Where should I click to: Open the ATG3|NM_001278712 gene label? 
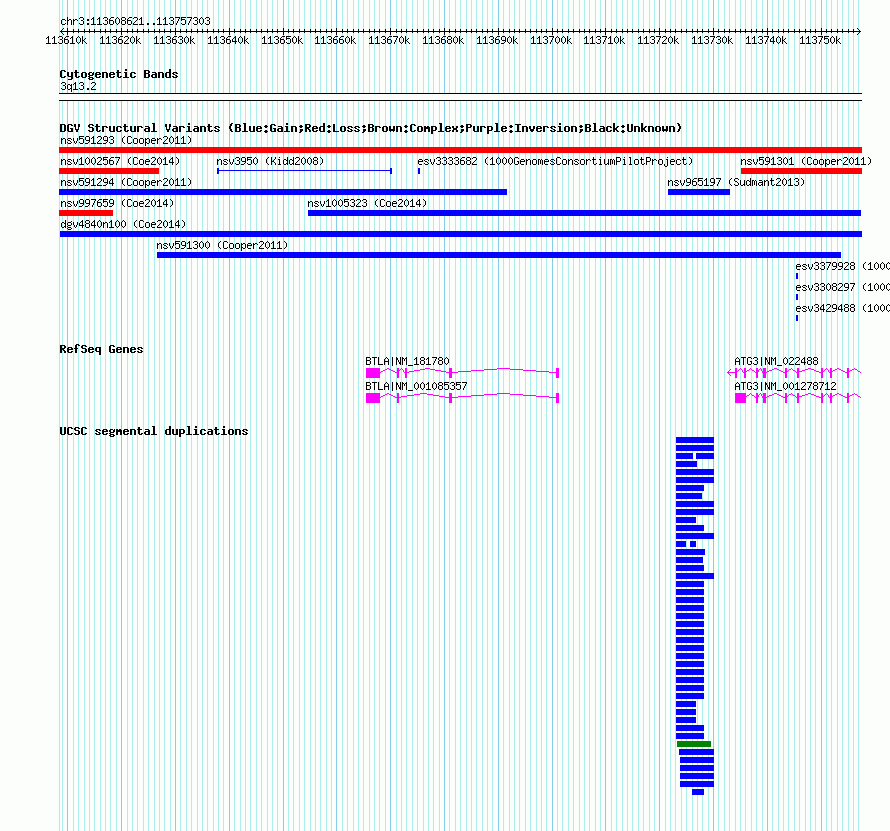click(785, 386)
